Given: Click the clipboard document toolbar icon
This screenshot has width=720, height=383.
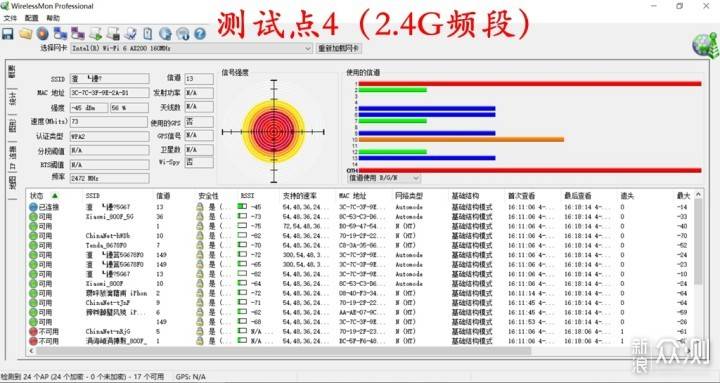Looking at the screenshot, I should point(148,34).
